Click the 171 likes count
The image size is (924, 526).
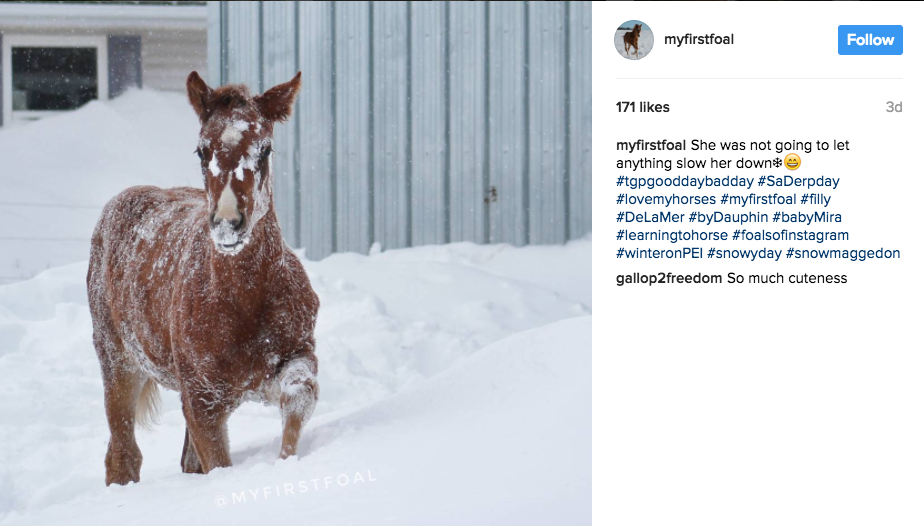coord(643,107)
